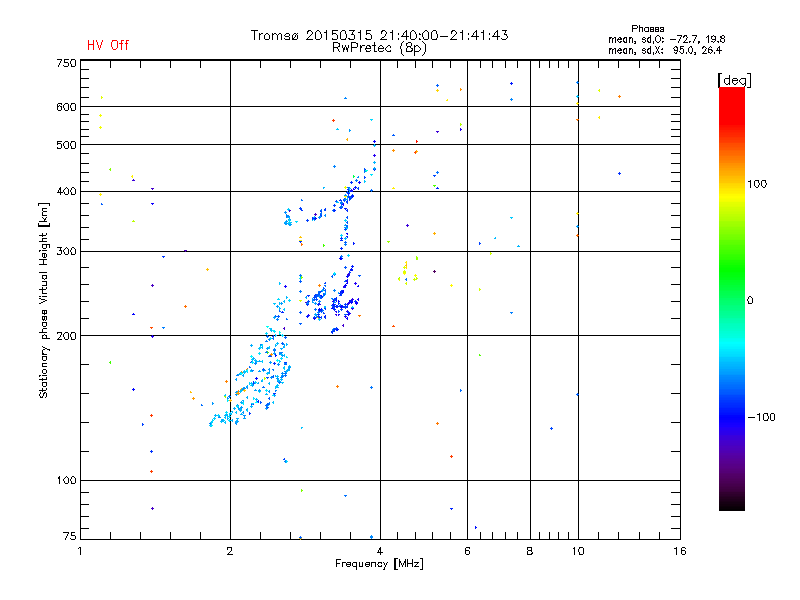Click the colorbar tick label '100'
The image size is (800, 600).
coord(757,184)
